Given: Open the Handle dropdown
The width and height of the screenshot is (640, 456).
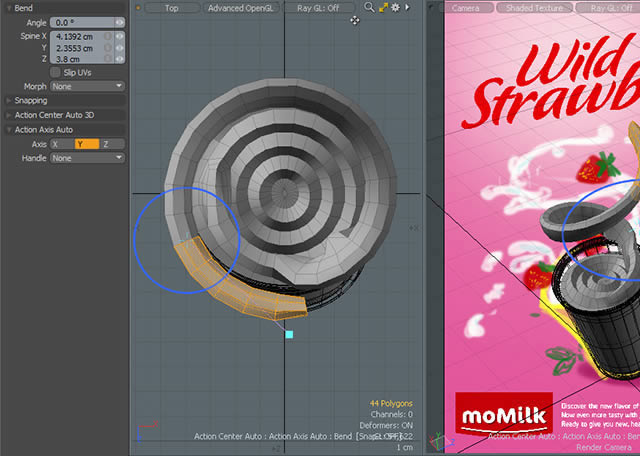Looking at the screenshot, I should pos(87,158).
